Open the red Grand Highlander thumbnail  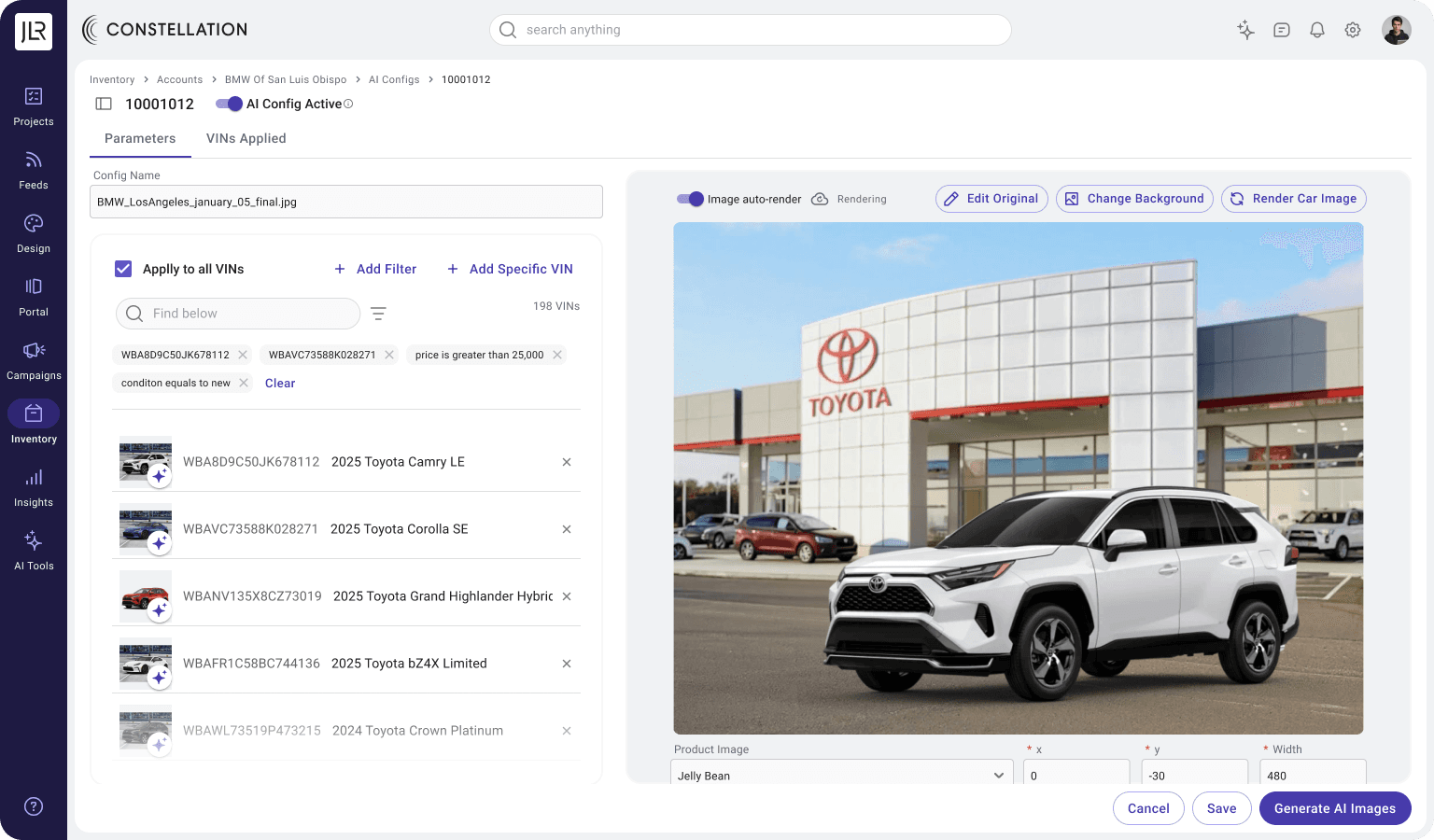pyautogui.click(x=146, y=596)
